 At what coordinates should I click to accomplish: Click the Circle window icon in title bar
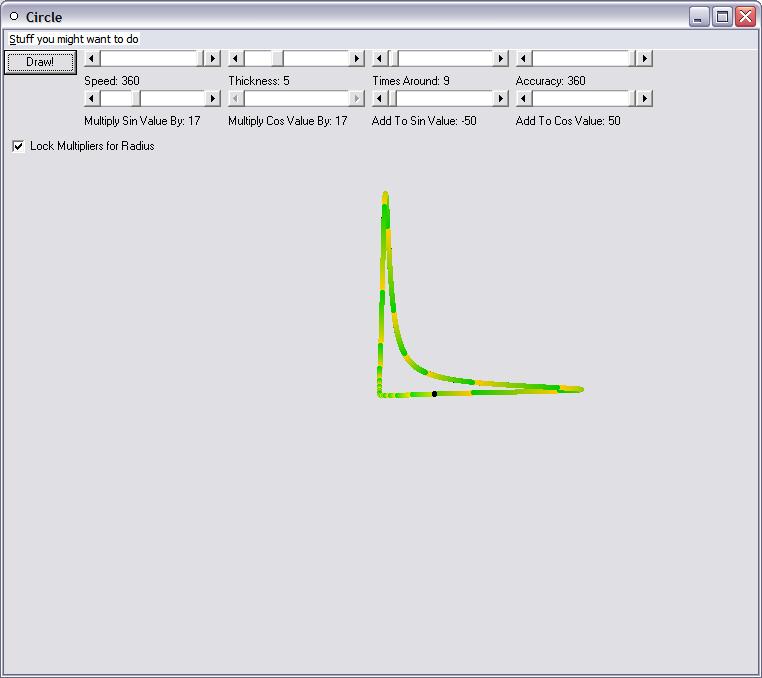tap(14, 16)
